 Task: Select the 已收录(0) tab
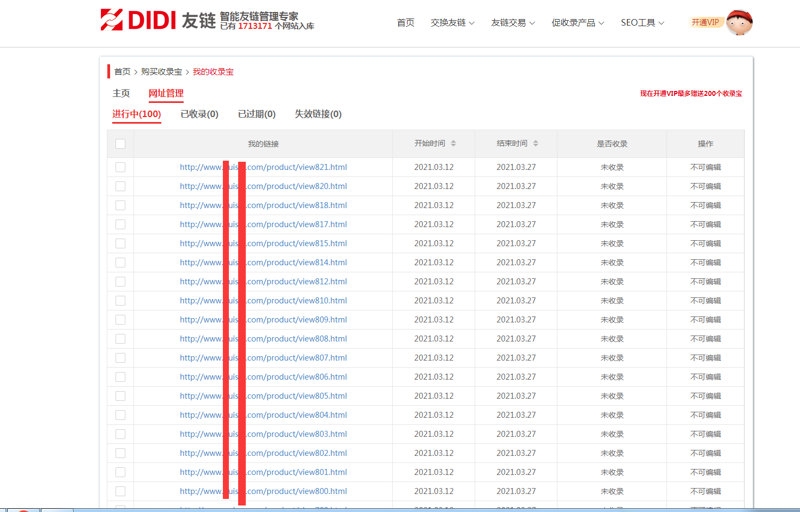click(199, 114)
